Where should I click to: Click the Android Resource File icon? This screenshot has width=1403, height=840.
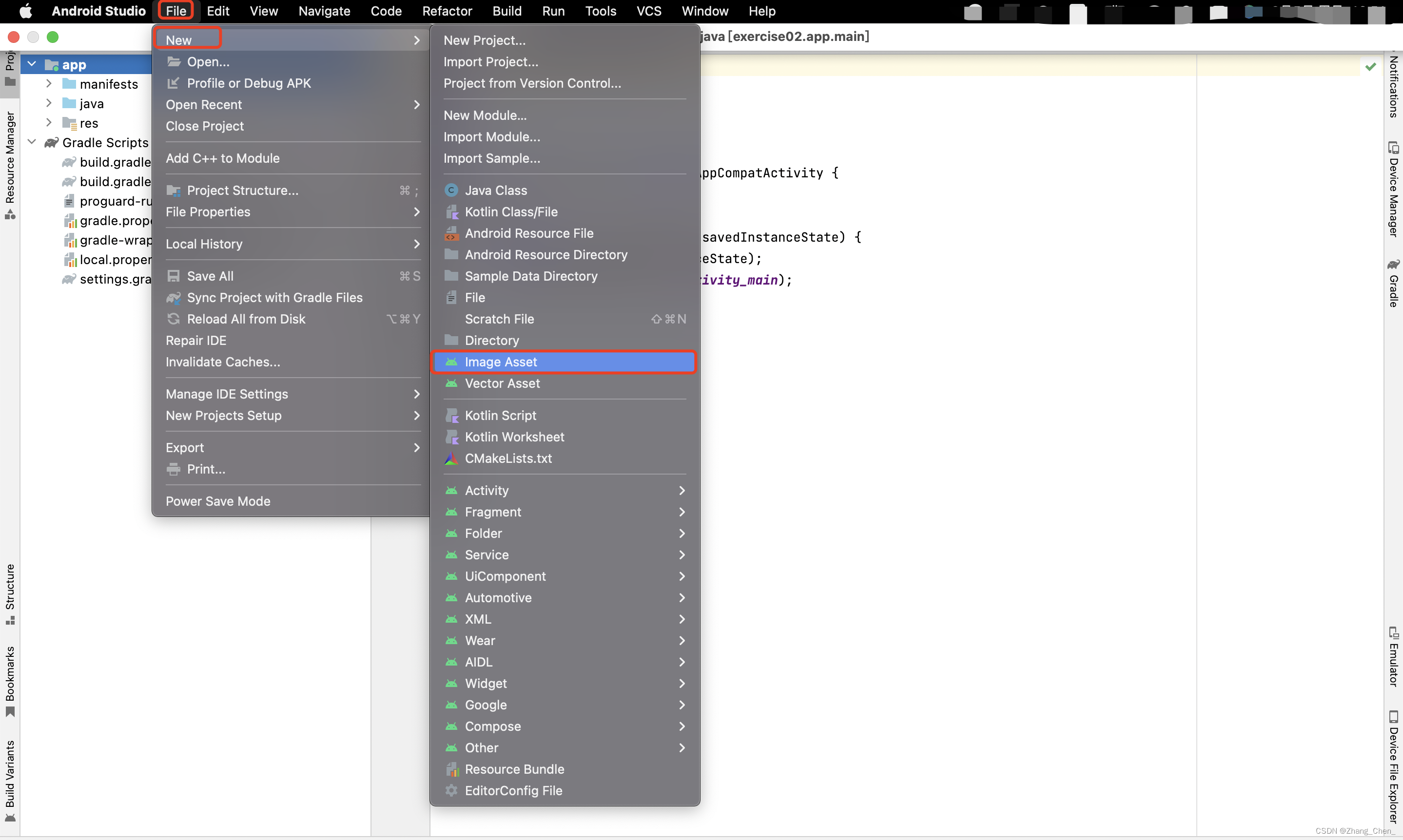pos(451,233)
